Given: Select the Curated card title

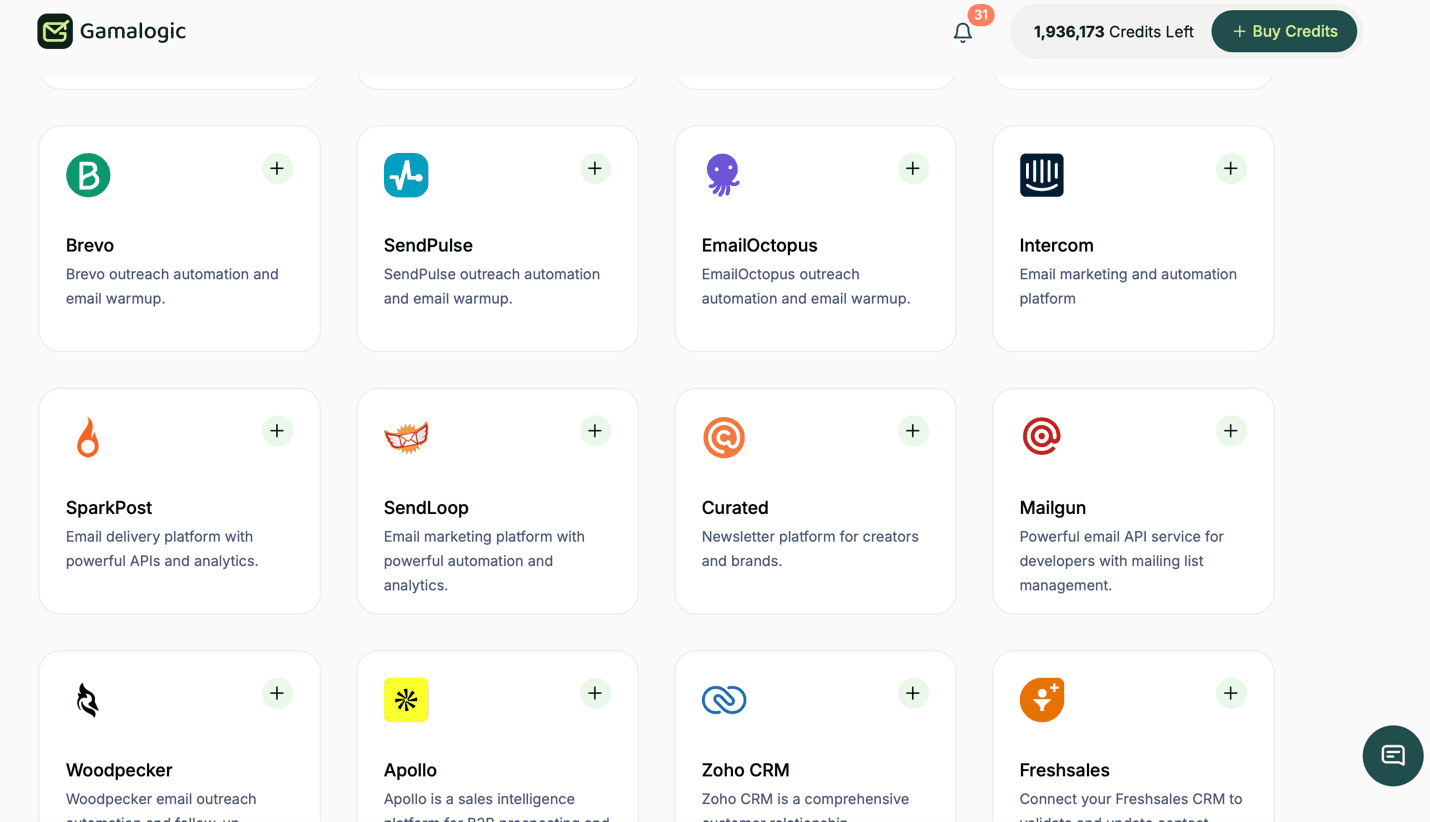Looking at the screenshot, I should pos(735,507).
